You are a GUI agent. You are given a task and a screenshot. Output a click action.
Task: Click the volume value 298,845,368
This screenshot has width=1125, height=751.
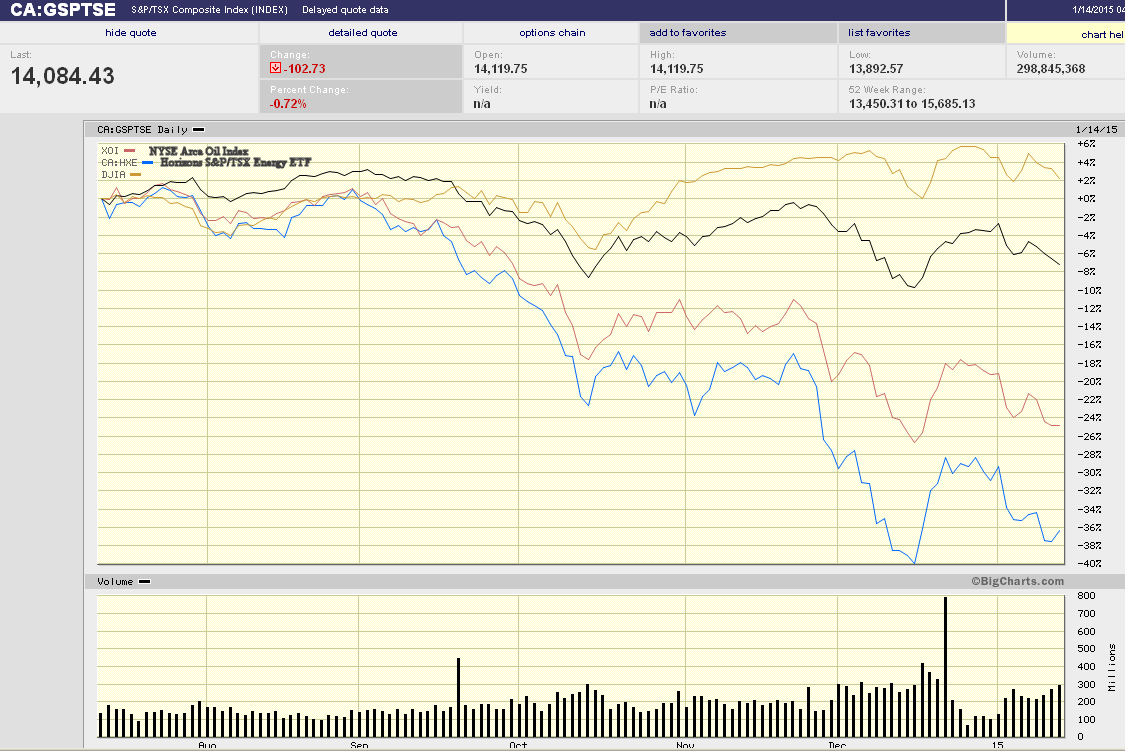(1050, 69)
